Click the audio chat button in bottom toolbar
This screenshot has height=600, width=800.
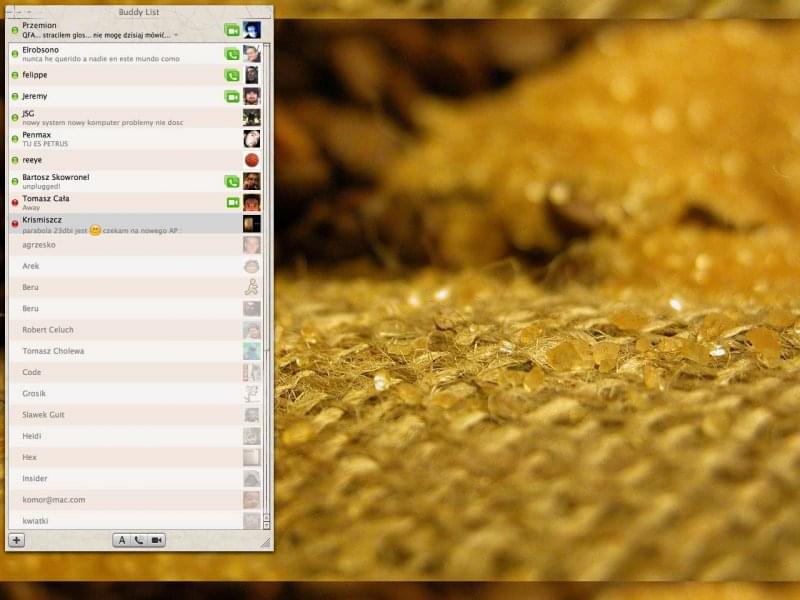point(139,540)
